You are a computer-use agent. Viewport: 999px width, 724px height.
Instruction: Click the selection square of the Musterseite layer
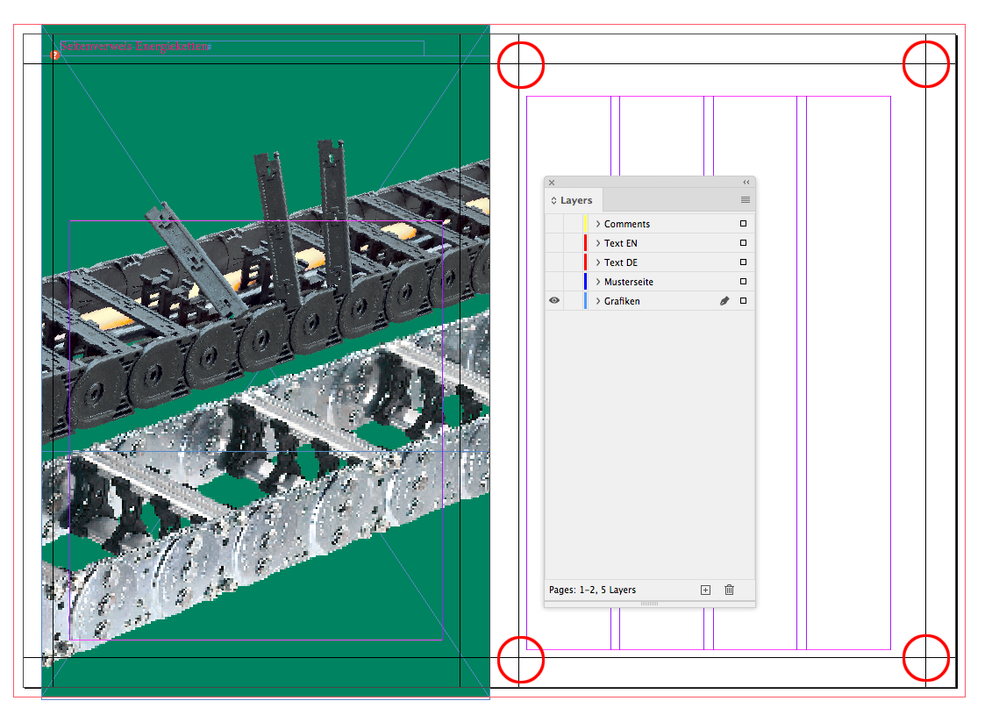(744, 281)
